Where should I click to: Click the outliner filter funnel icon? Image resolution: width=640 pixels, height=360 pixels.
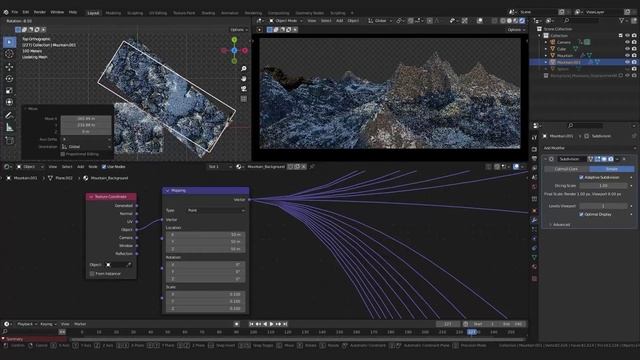(621, 20)
